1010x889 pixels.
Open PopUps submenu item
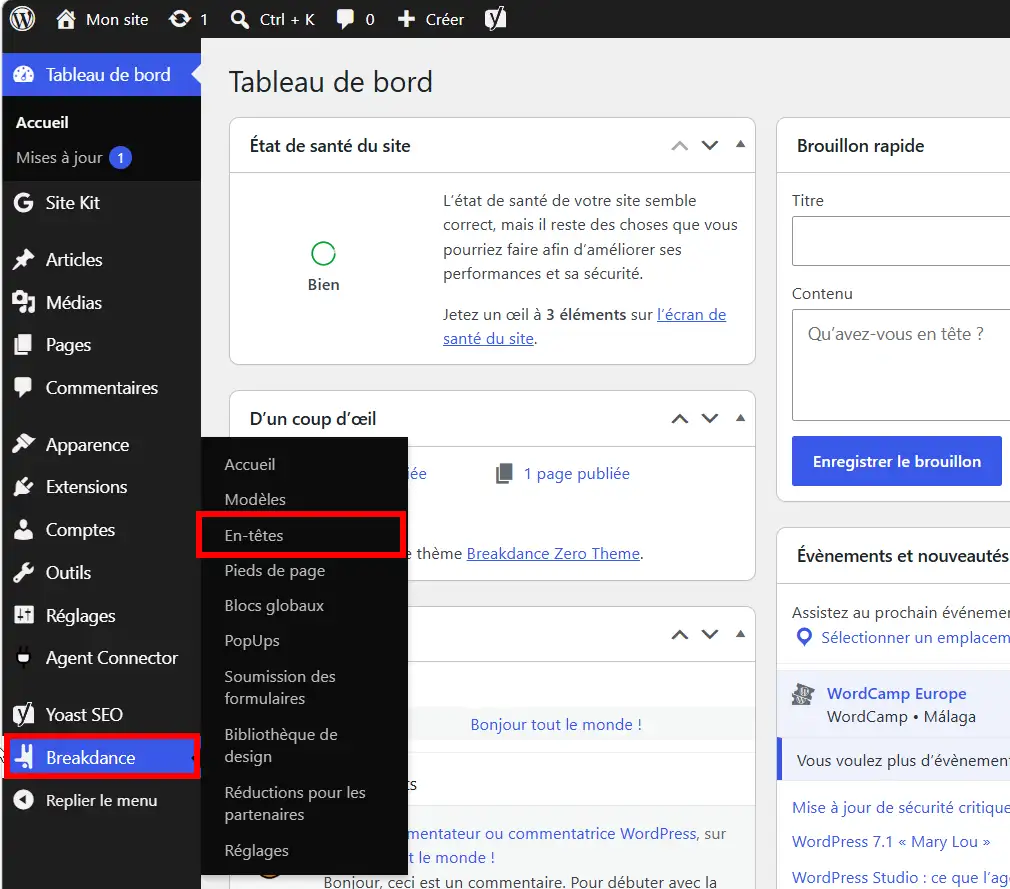[x=252, y=641]
